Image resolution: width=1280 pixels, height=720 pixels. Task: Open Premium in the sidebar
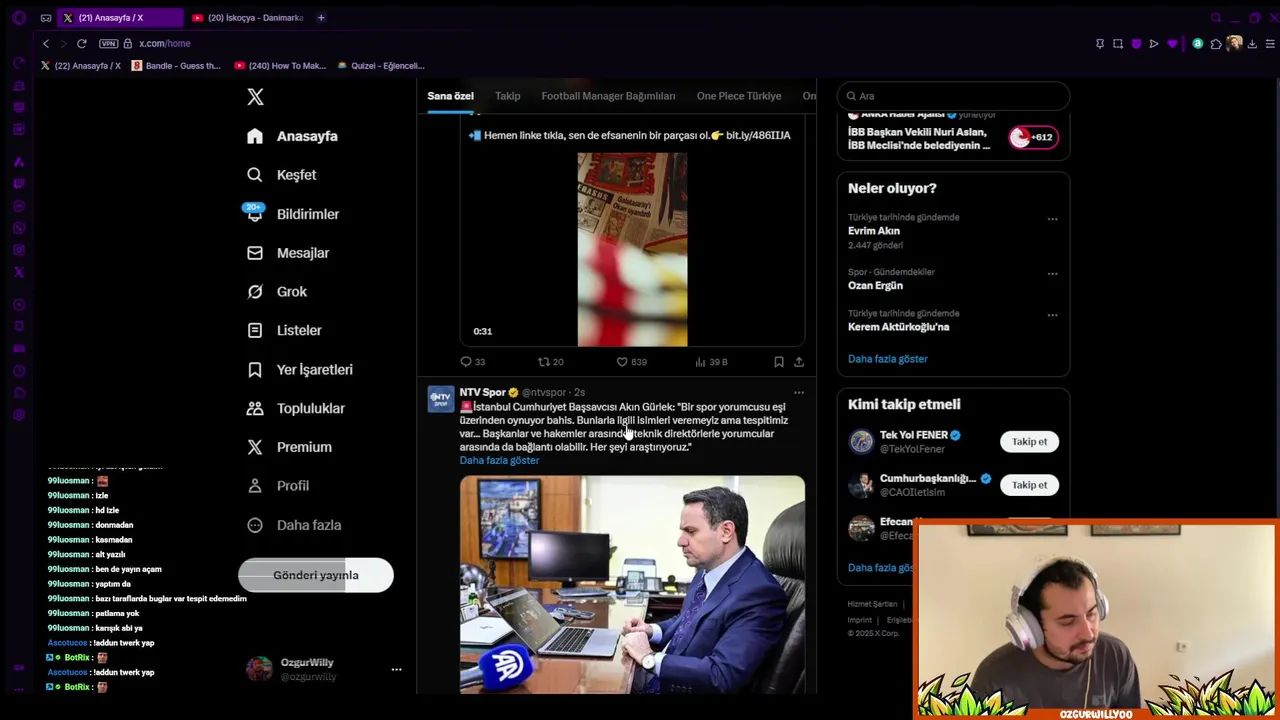(x=289, y=447)
